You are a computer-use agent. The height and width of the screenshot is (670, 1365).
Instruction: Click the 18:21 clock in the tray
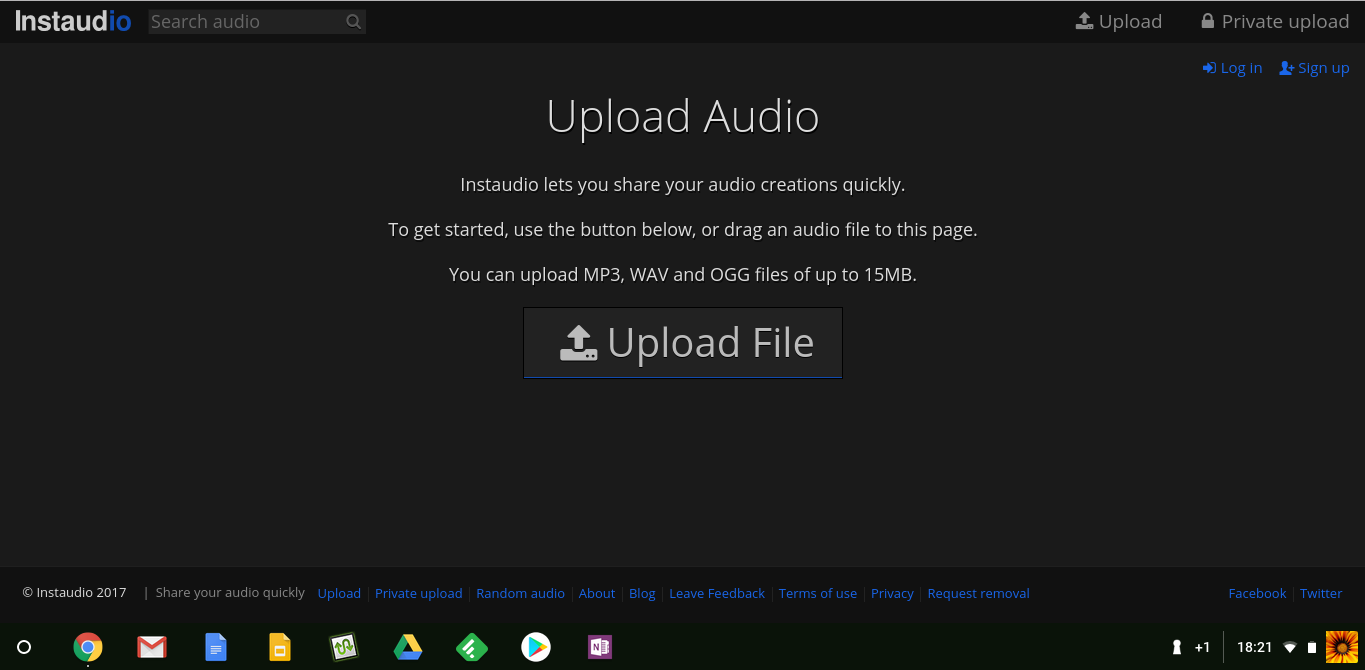[1254, 647]
